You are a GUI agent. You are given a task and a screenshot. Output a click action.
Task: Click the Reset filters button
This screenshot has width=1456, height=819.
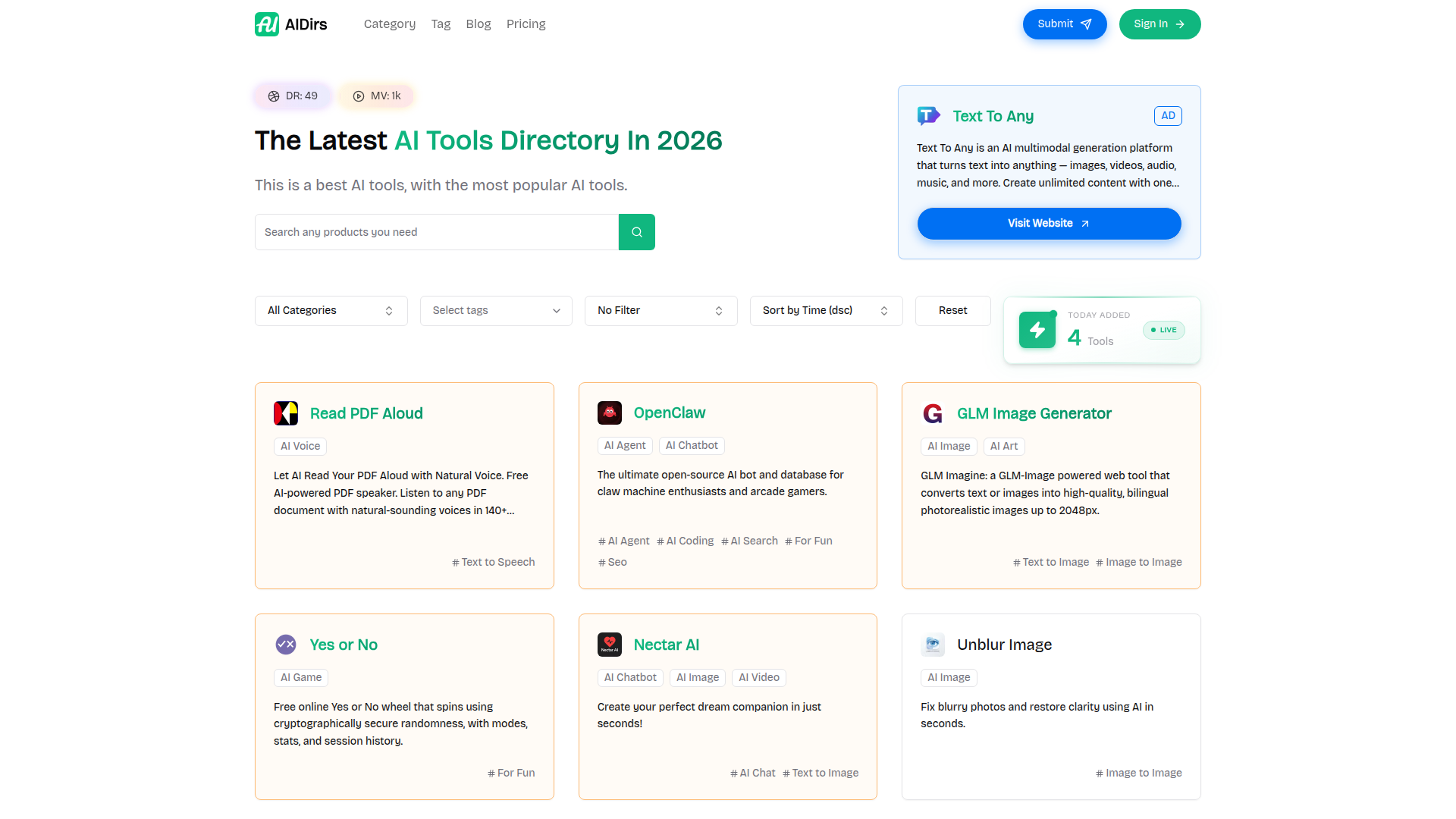pos(952,311)
